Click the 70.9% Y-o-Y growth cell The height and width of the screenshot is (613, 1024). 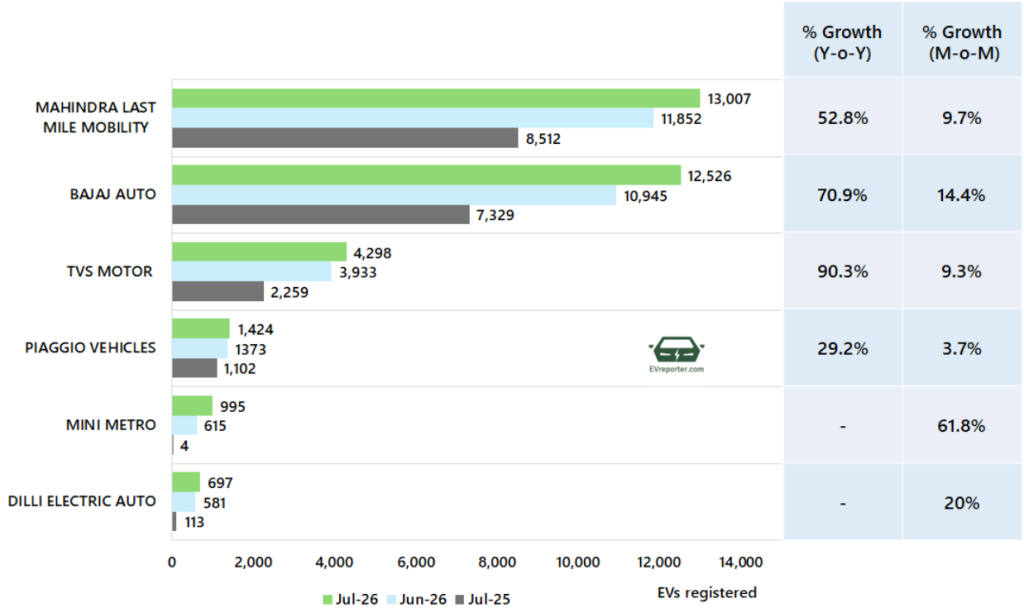[x=842, y=195]
